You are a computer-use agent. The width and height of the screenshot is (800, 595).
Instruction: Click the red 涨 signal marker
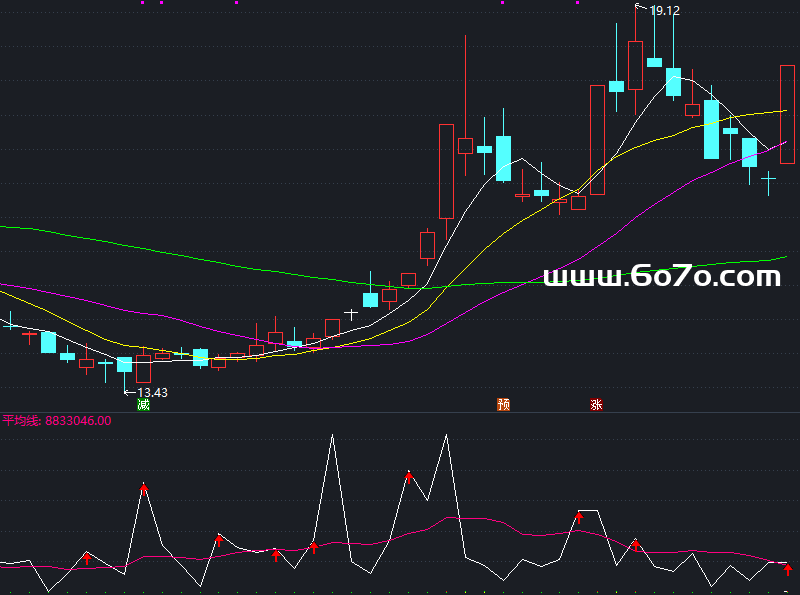[x=596, y=405]
